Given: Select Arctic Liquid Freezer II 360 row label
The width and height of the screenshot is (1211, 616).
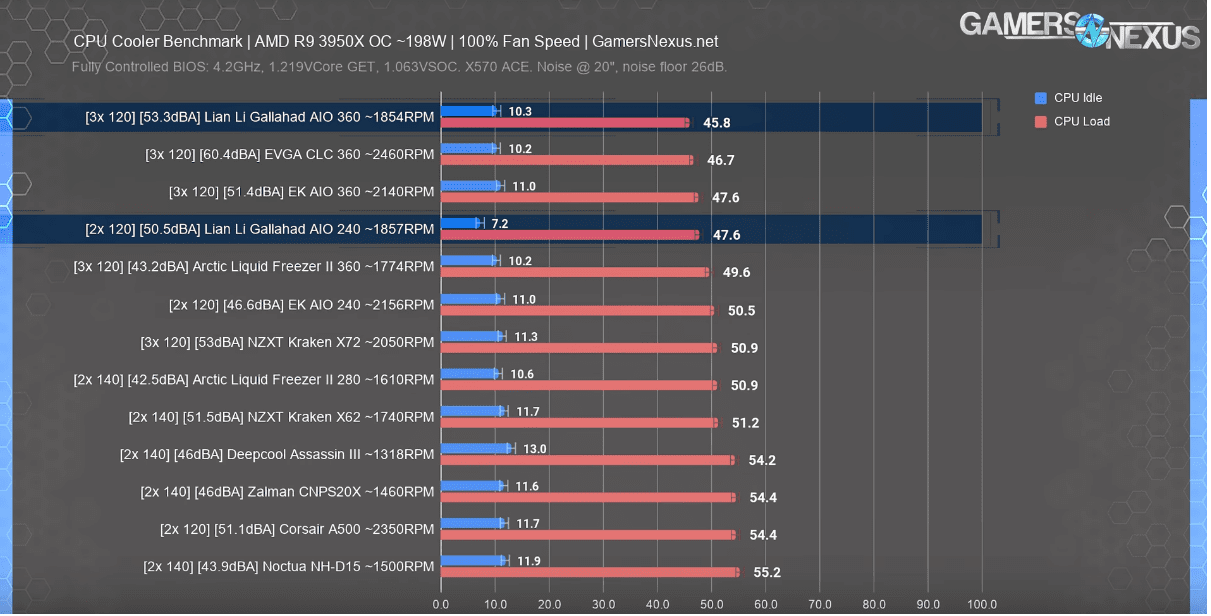Looking at the screenshot, I should point(254,267).
